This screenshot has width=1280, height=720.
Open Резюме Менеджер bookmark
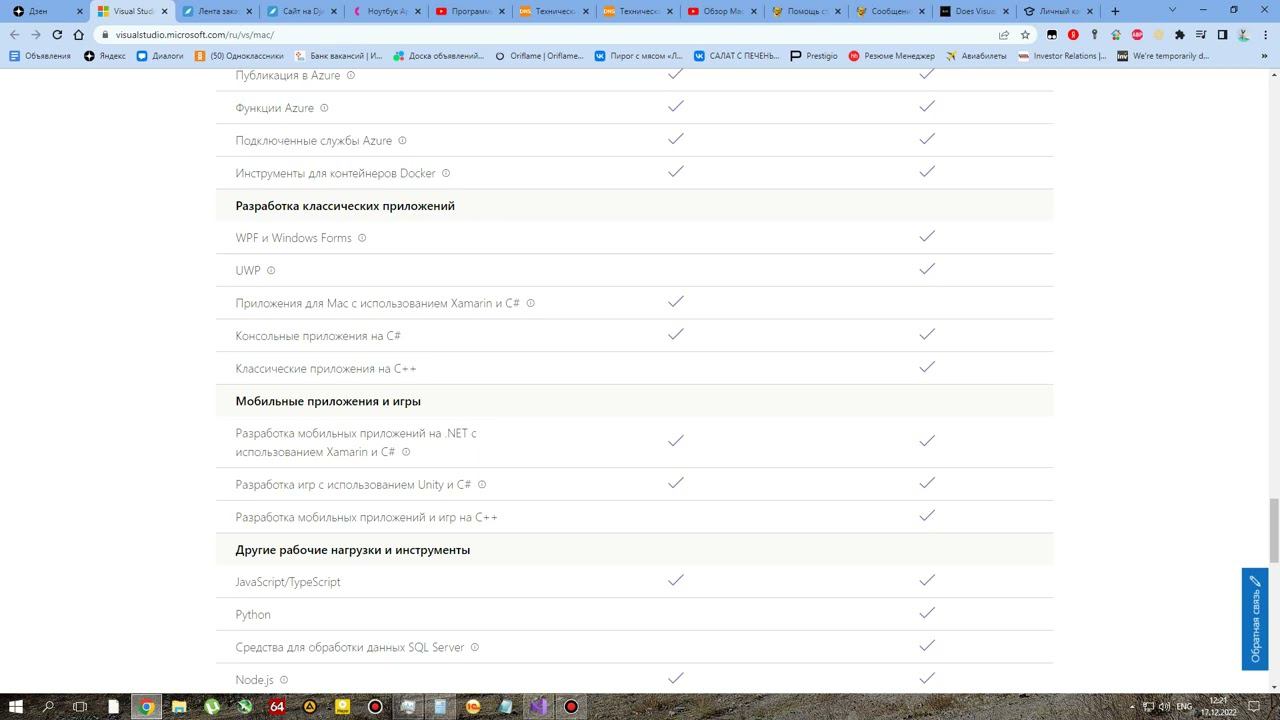coord(892,56)
